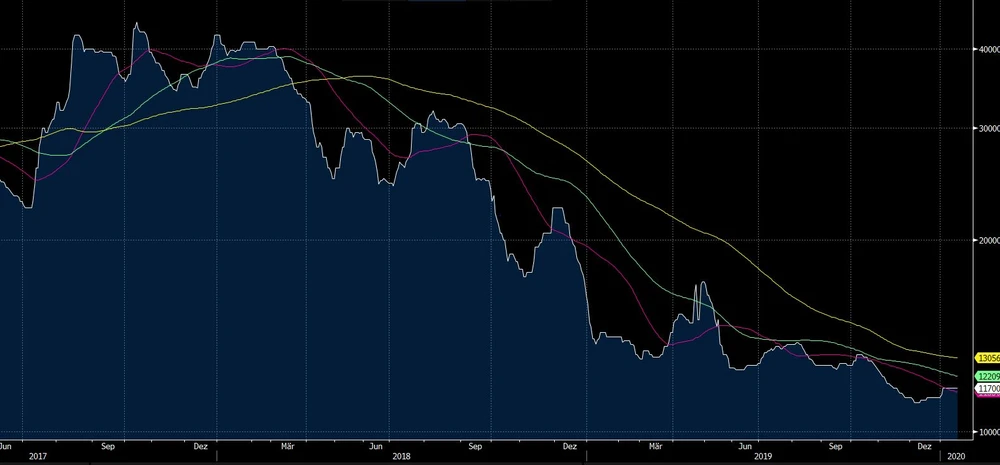Screen dimensions: 1000x465
Task: Click the Mär label in 2019
Action: pyautogui.click(x=656, y=446)
